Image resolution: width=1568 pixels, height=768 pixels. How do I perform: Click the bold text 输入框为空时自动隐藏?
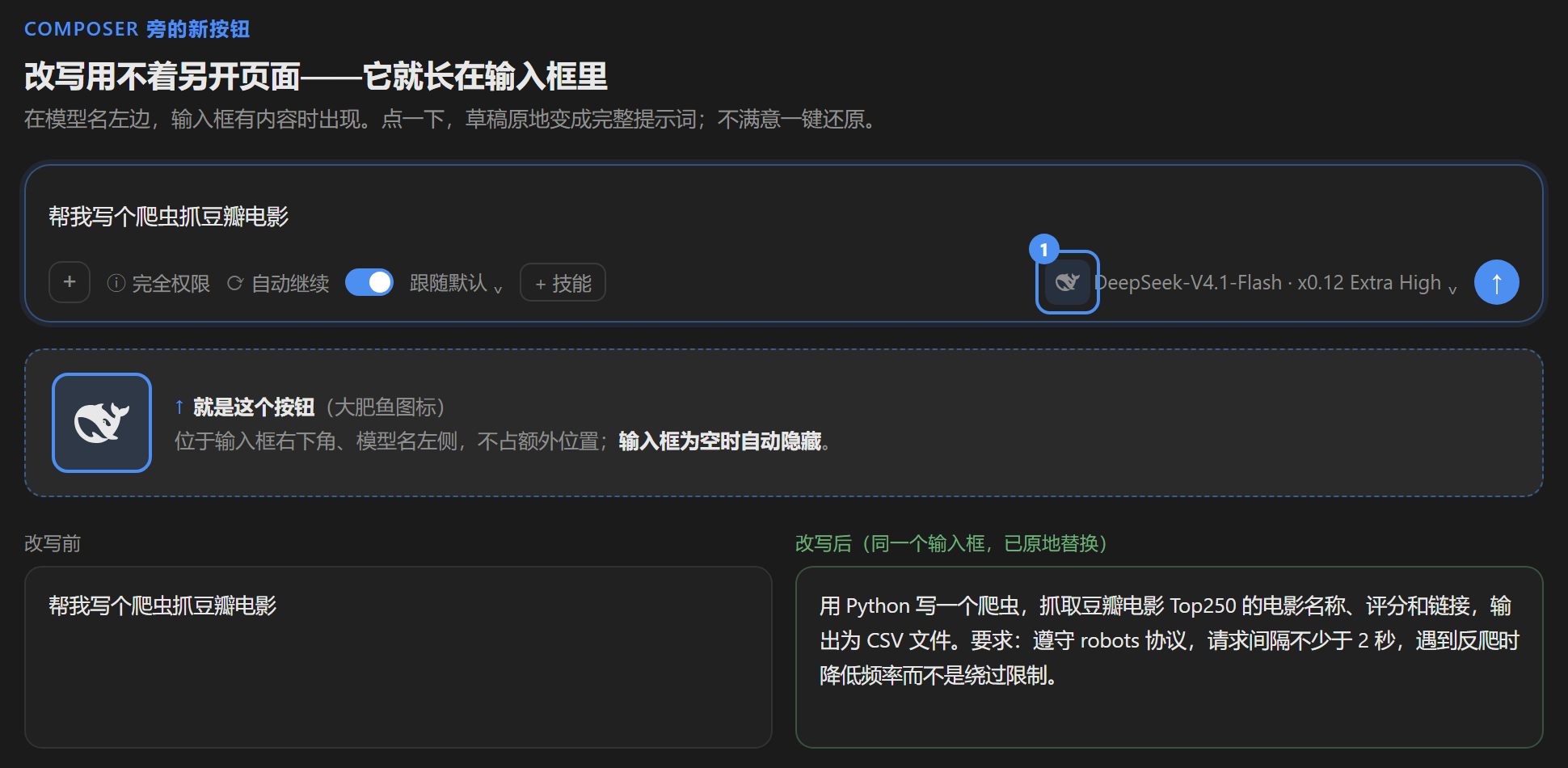[x=720, y=441]
